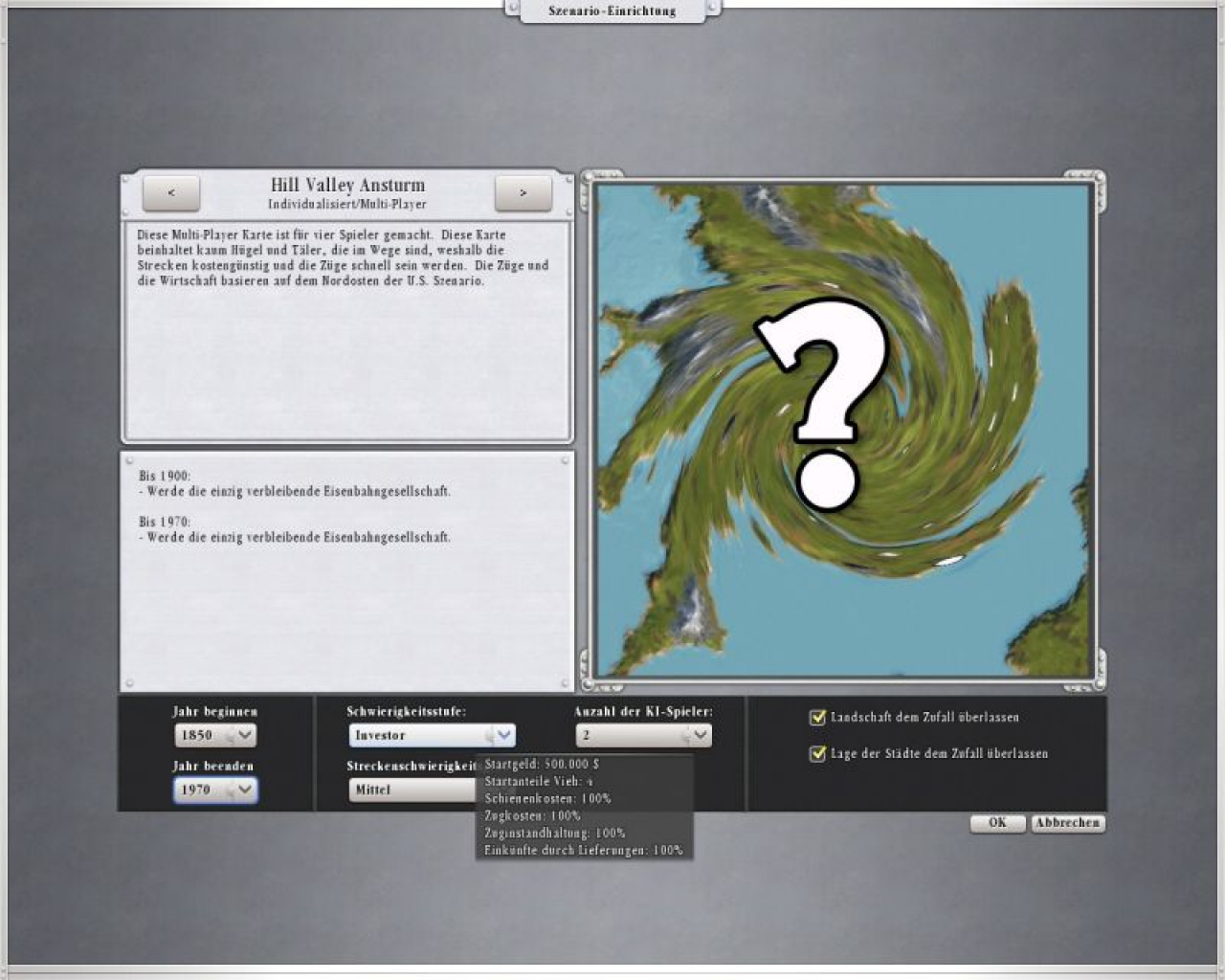
Task: Click the Hill Valley Ansturm scenario title
Action: 347,185
